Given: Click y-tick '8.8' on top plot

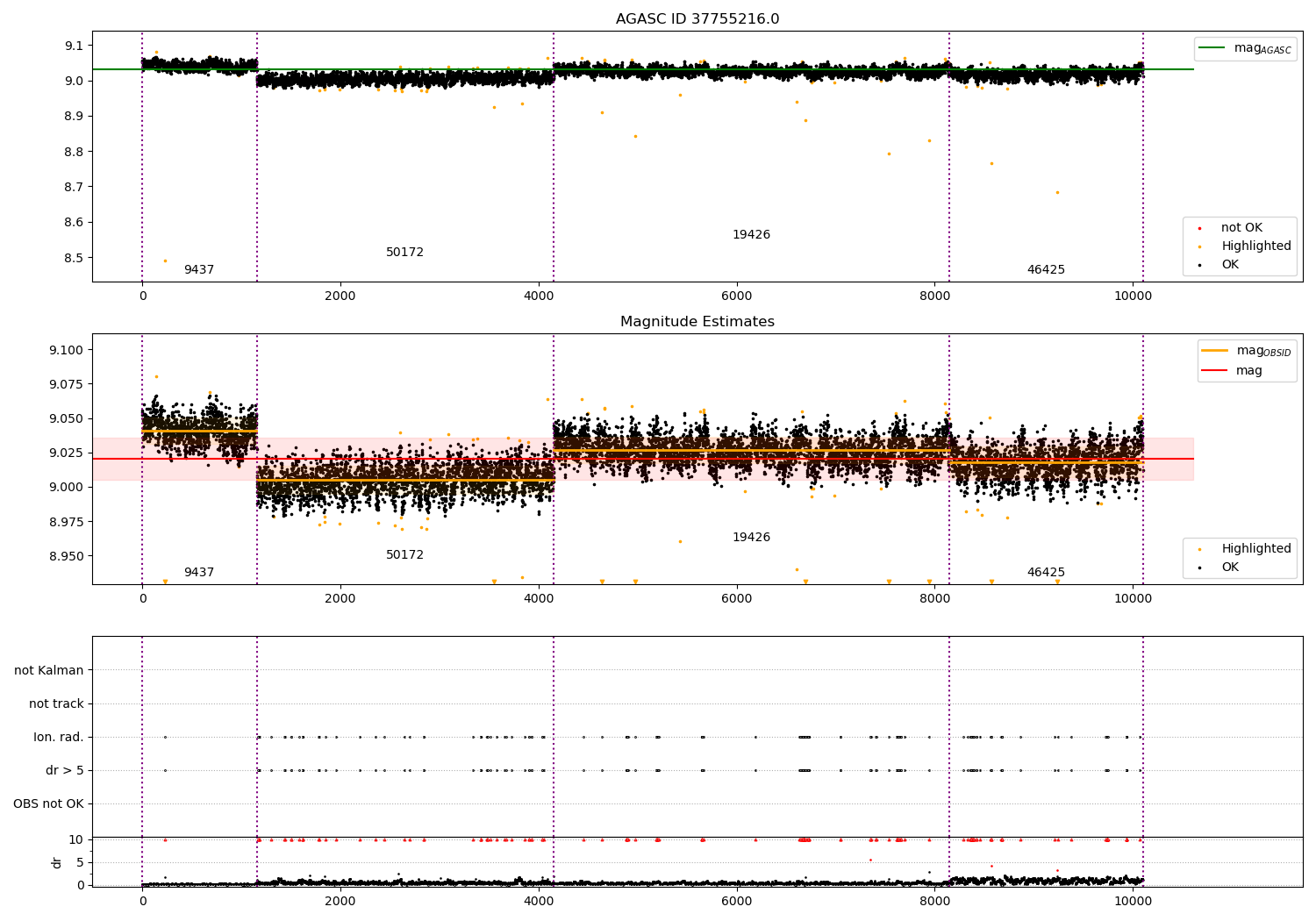Looking at the screenshot, I should click(x=74, y=152).
